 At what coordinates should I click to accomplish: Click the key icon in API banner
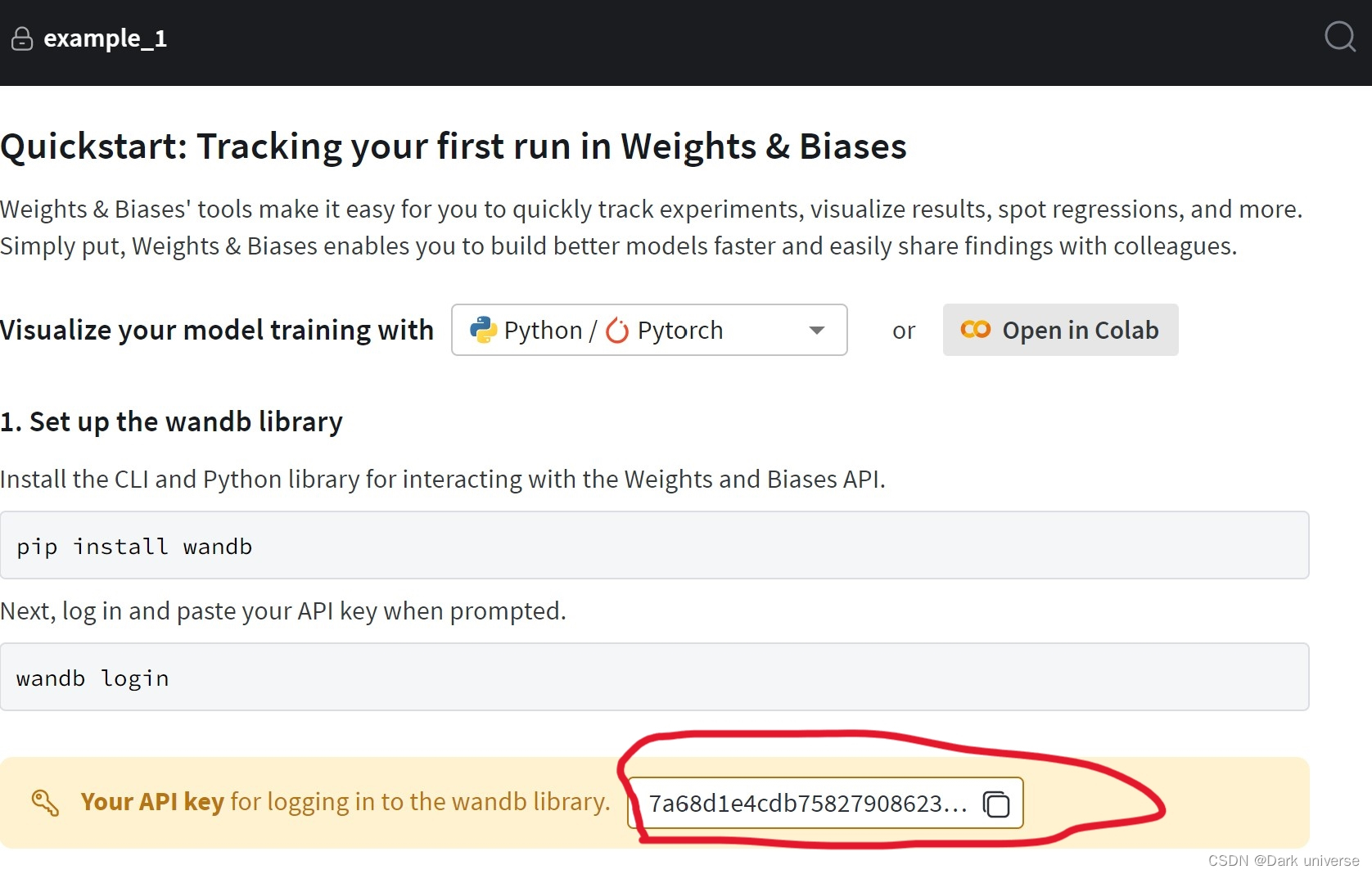click(45, 803)
